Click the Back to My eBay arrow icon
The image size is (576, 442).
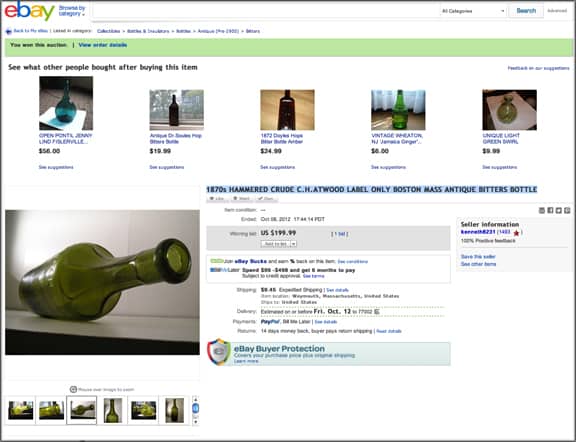8,31
